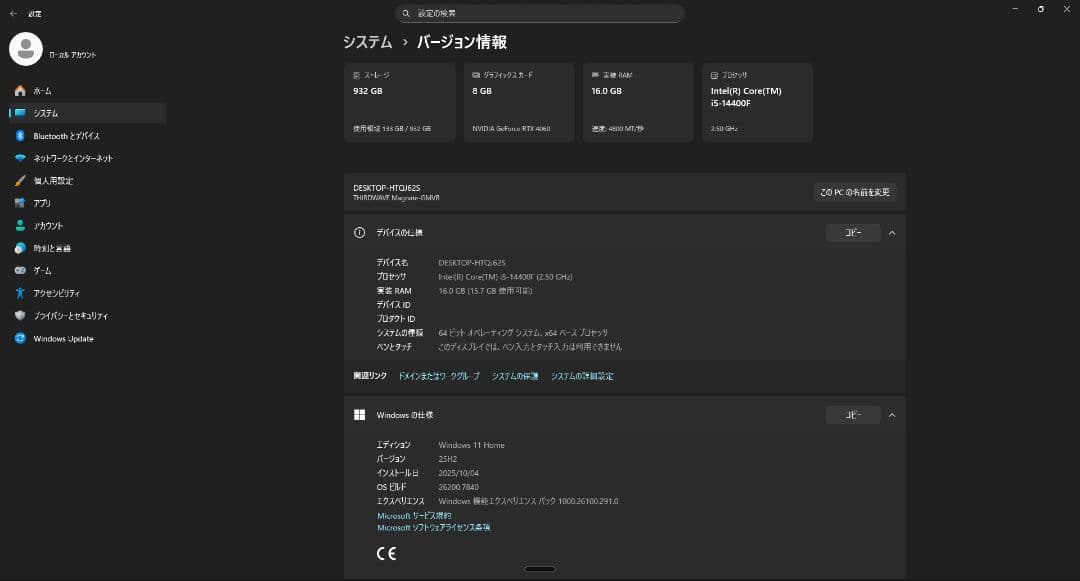Focus the 設定の検索 search box
This screenshot has height=581, width=1080.
coord(539,13)
